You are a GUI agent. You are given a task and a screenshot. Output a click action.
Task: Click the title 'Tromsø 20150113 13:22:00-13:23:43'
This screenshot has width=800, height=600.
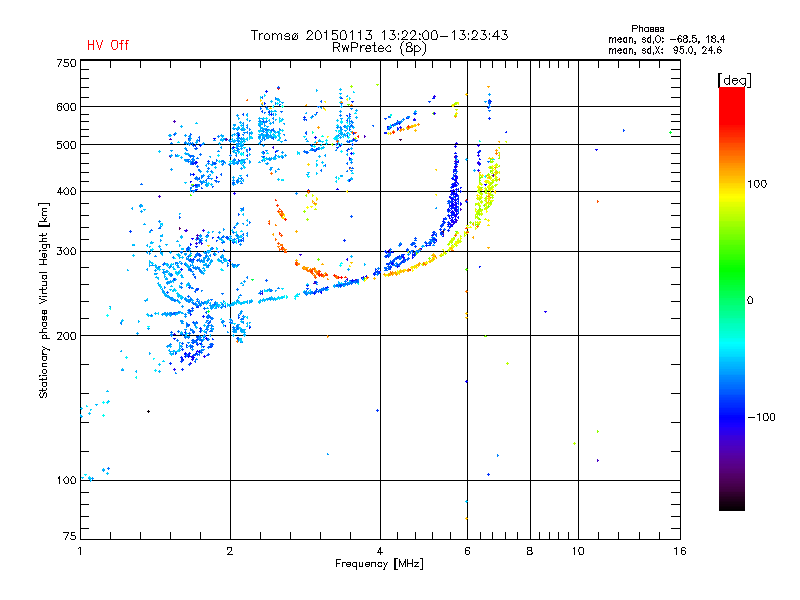379,35
